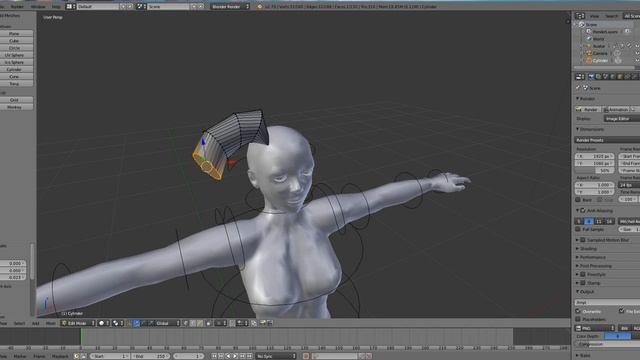Screen dimensions: 640x360
Task: Adjust the resolution percentage slider
Action: [x=594, y=170]
